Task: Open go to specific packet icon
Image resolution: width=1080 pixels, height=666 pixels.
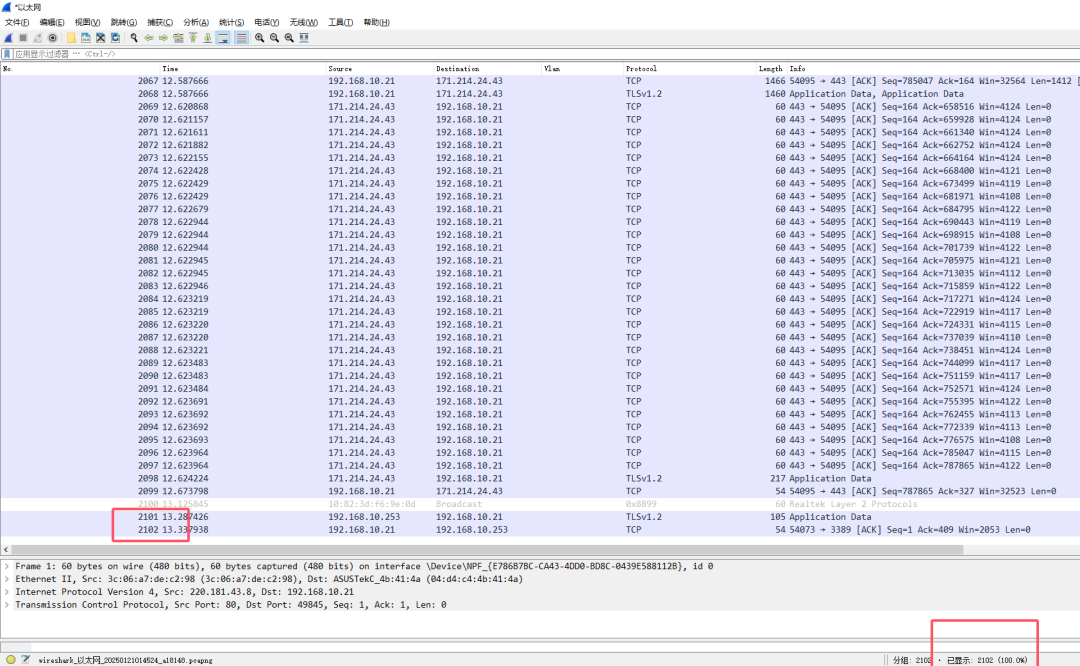Action: click(178, 38)
